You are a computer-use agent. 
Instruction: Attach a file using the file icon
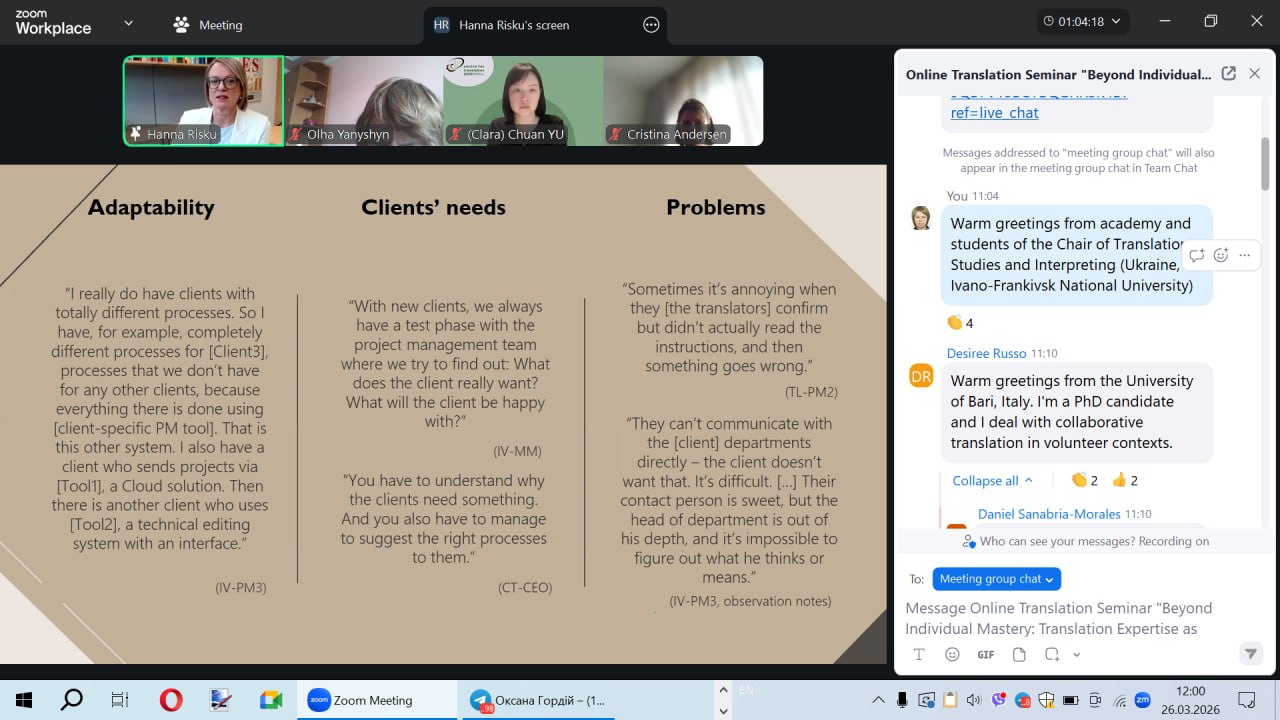pos(1019,655)
